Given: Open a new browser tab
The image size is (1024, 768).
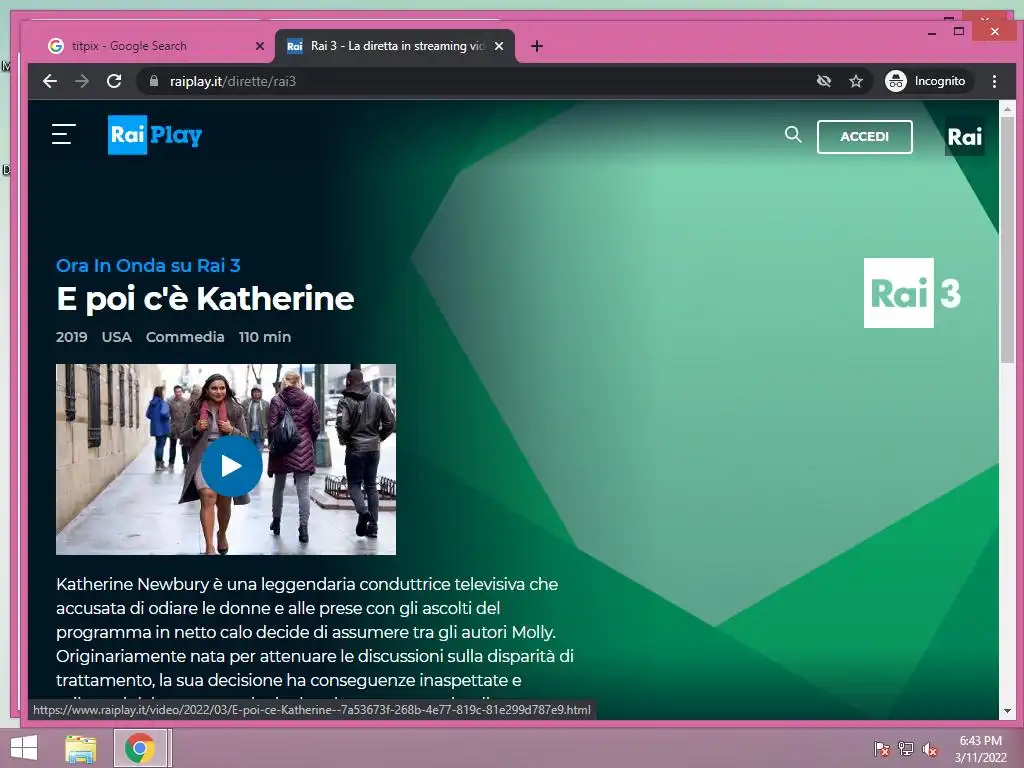Looking at the screenshot, I should [537, 46].
